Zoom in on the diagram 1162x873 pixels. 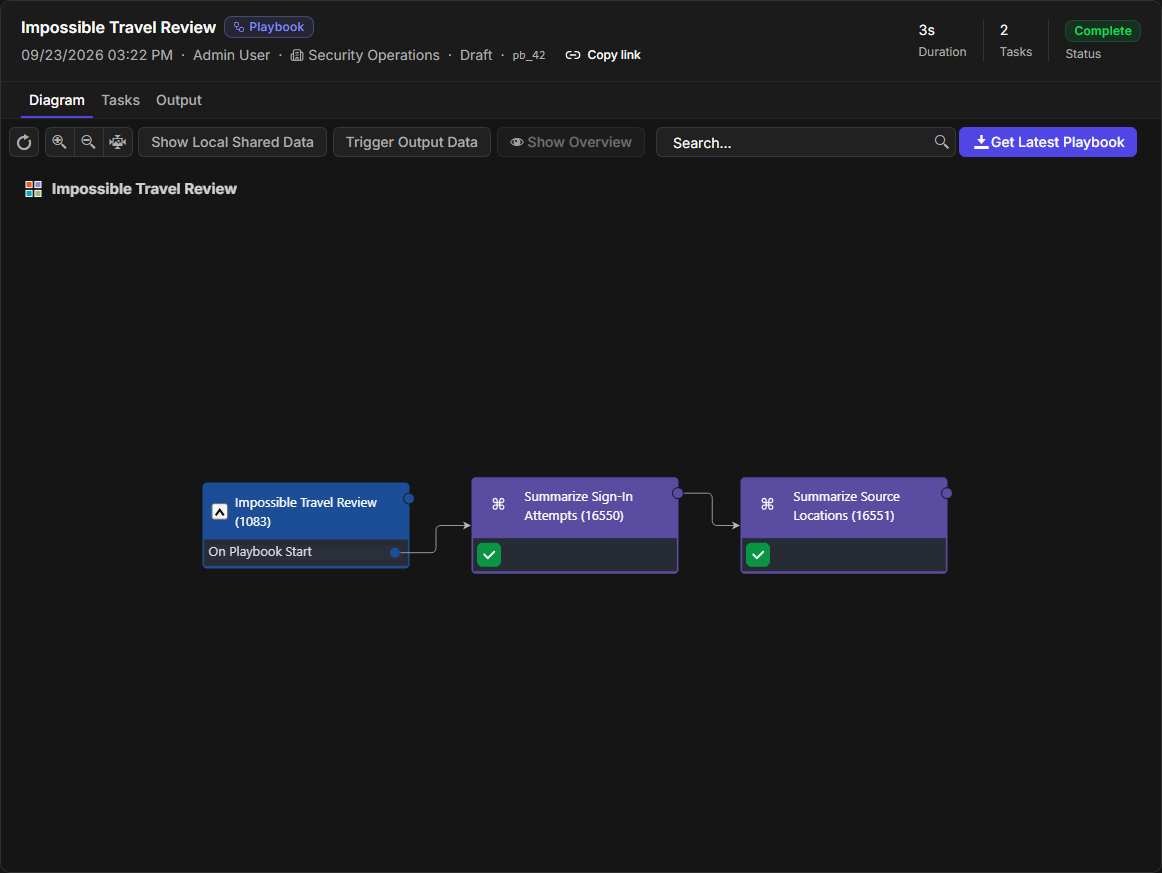[59, 142]
